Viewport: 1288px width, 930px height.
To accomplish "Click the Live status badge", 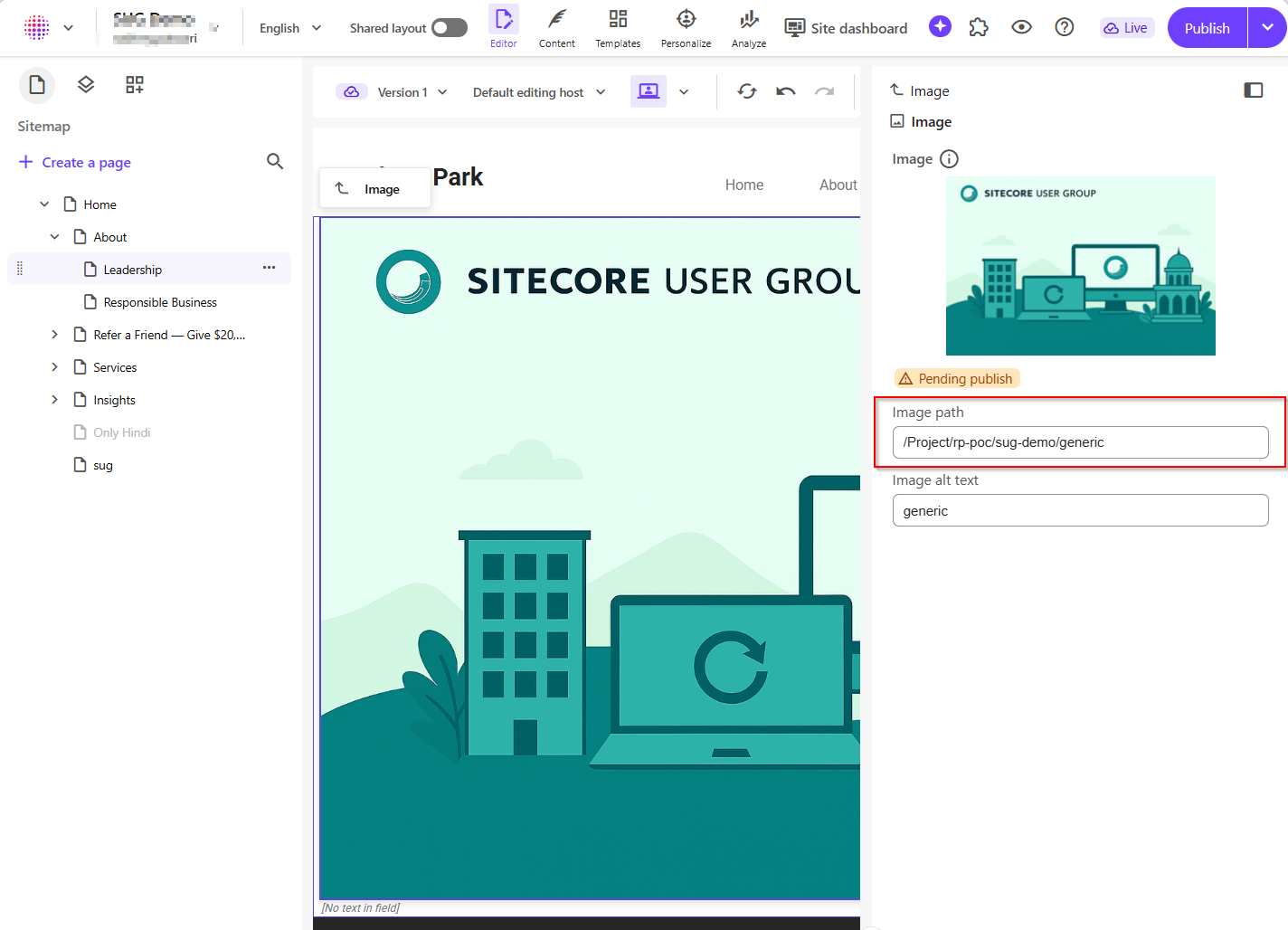I will tap(1126, 28).
